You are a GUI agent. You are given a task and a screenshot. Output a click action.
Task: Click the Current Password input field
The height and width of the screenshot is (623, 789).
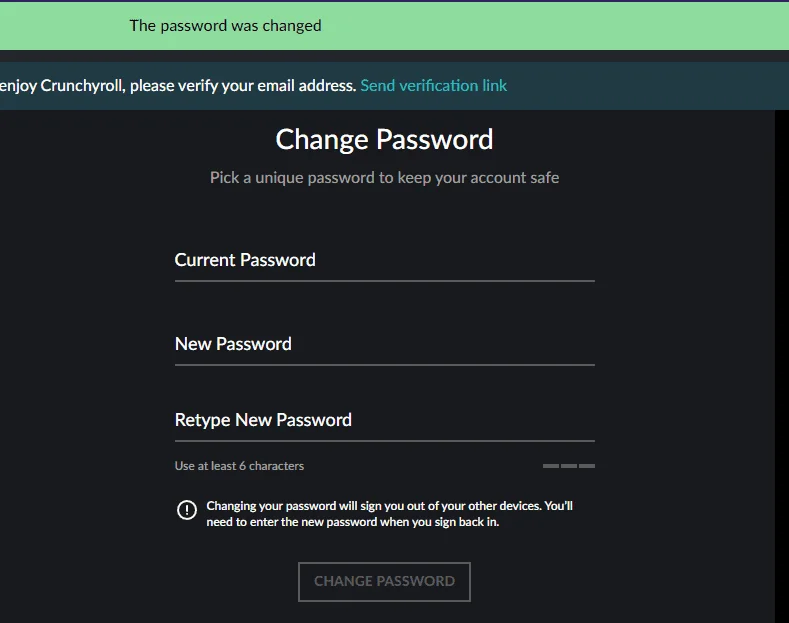coord(384,261)
